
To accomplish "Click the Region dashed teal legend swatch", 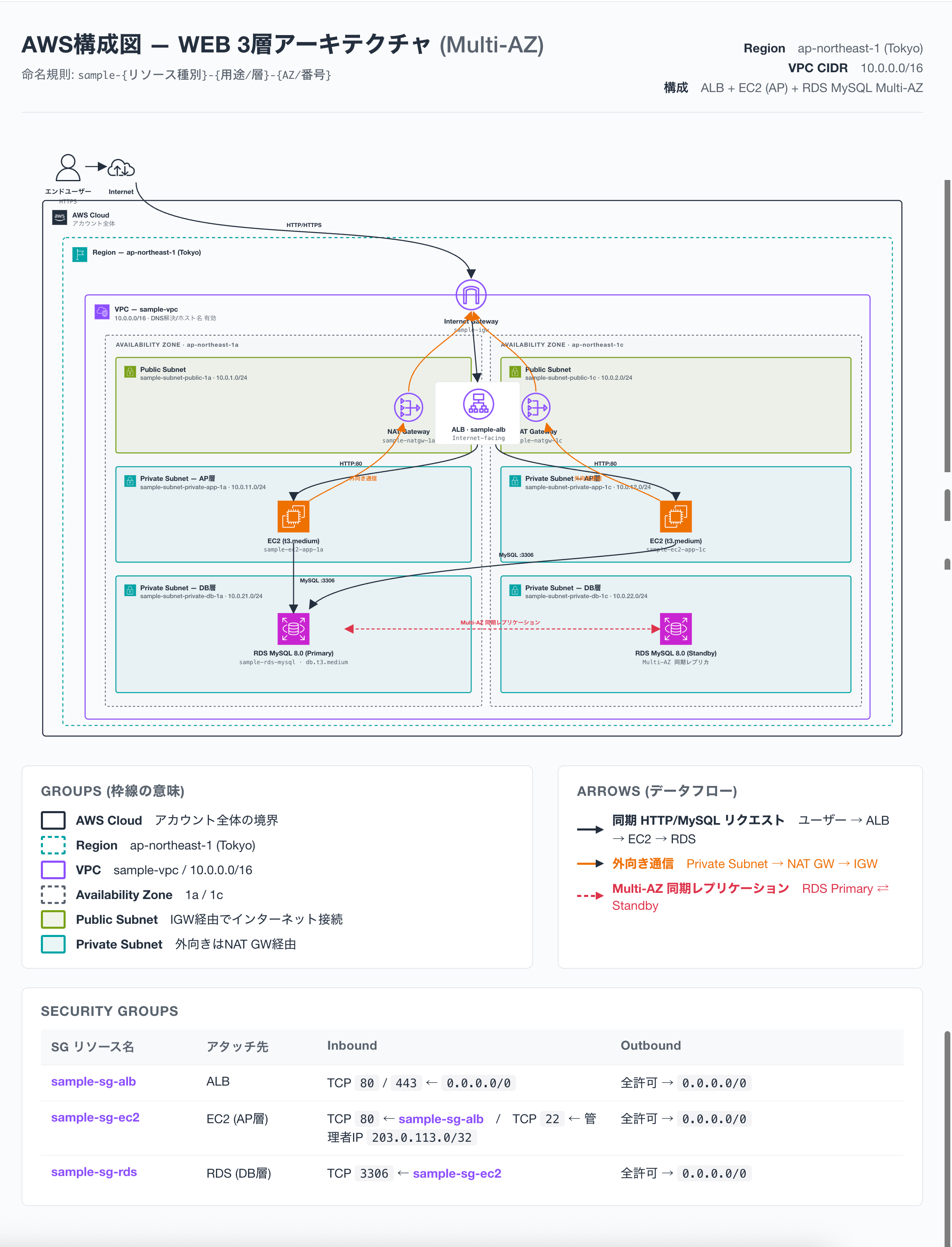I will 53,845.
